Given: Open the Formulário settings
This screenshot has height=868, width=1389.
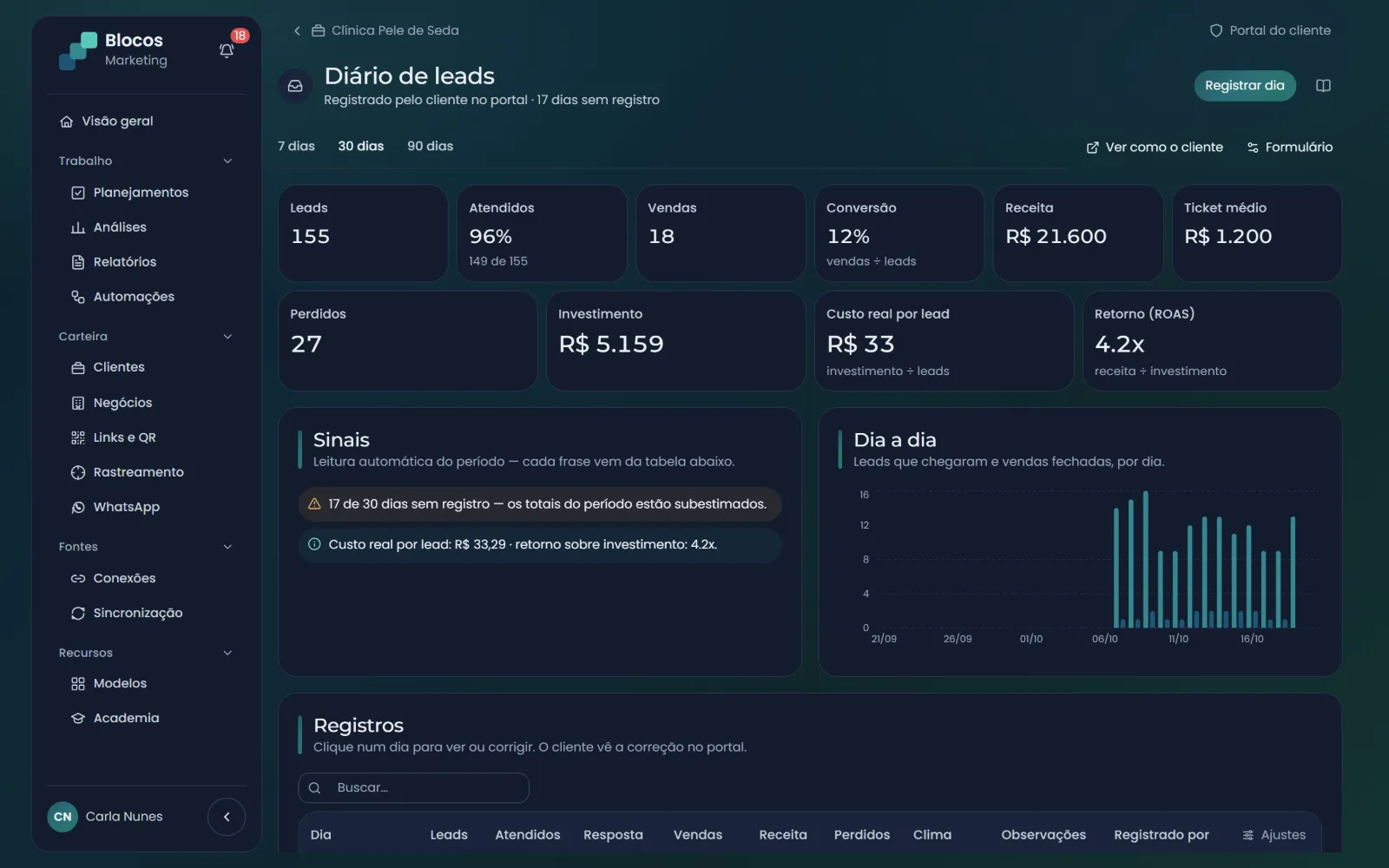Looking at the screenshot, I should point(1290,148).
